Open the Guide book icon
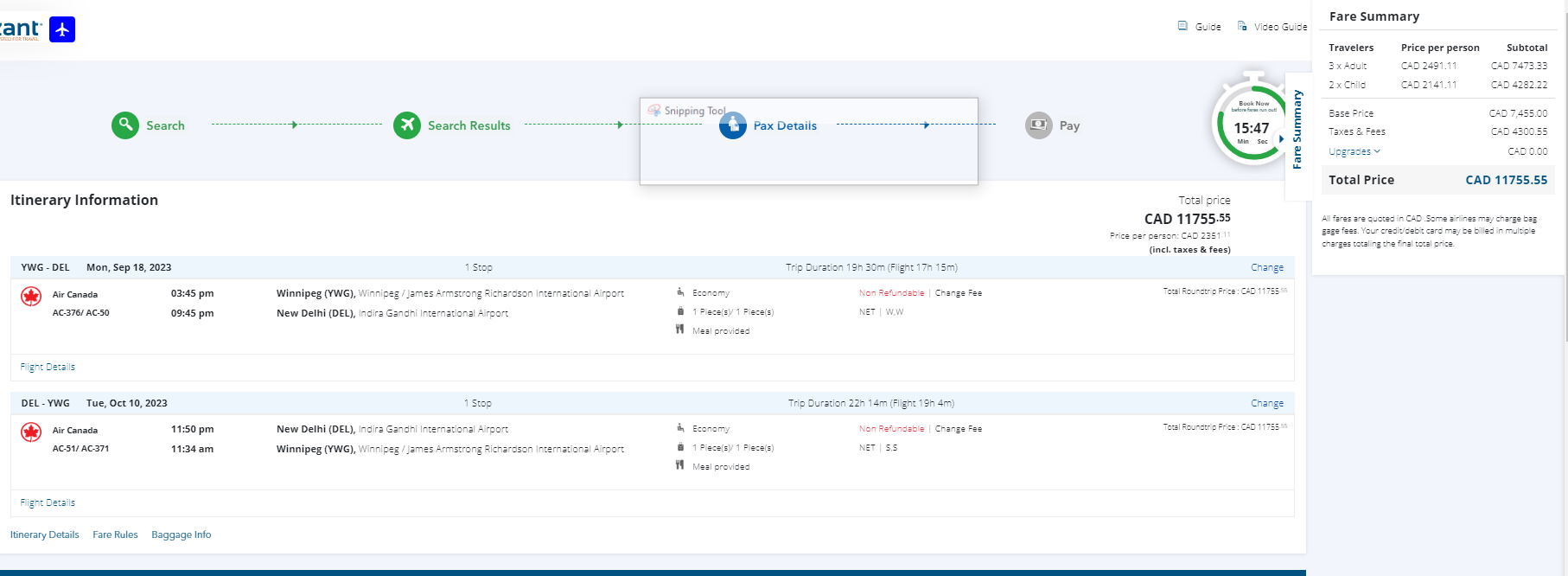This screenshot has height=576, width=1568. 1182,26
